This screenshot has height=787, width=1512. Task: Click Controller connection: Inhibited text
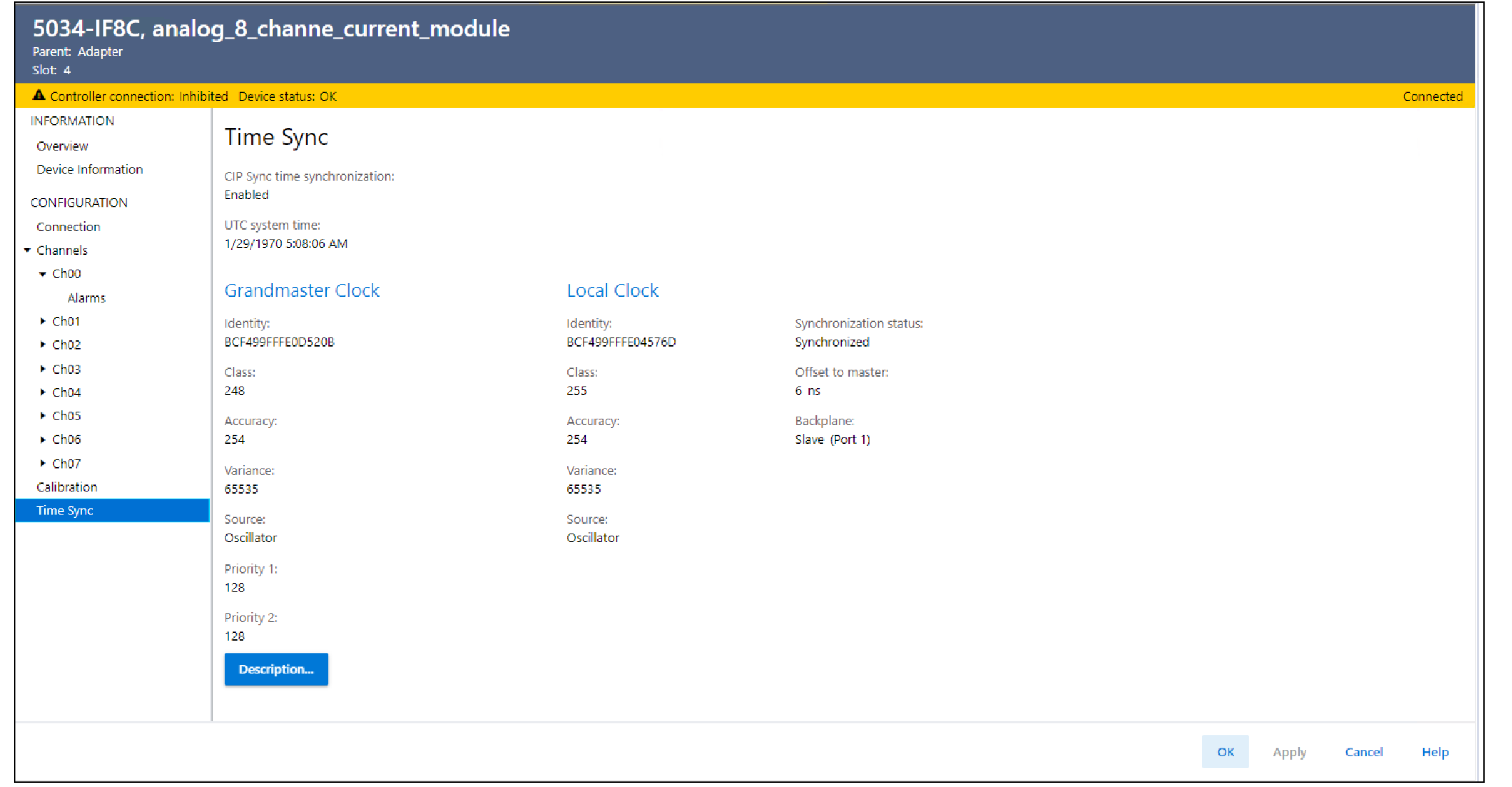pos(139,97)
